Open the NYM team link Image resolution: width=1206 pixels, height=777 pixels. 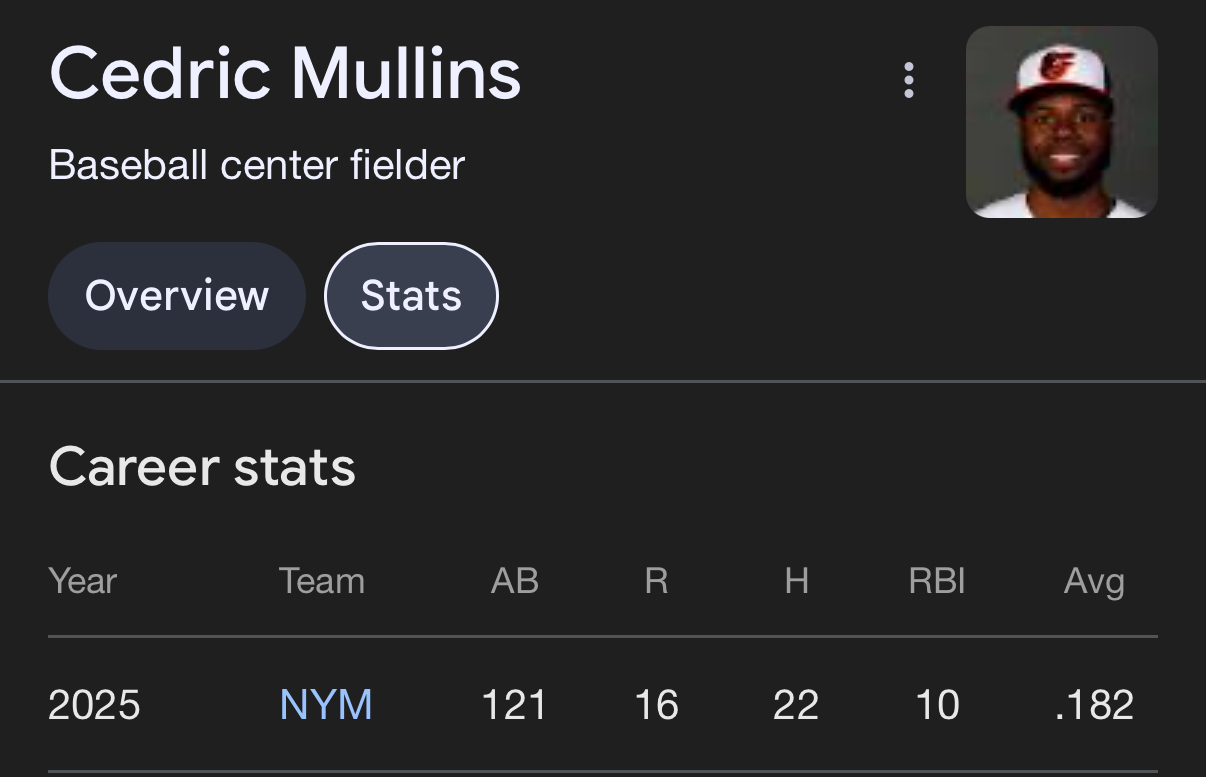coord(326,705)
